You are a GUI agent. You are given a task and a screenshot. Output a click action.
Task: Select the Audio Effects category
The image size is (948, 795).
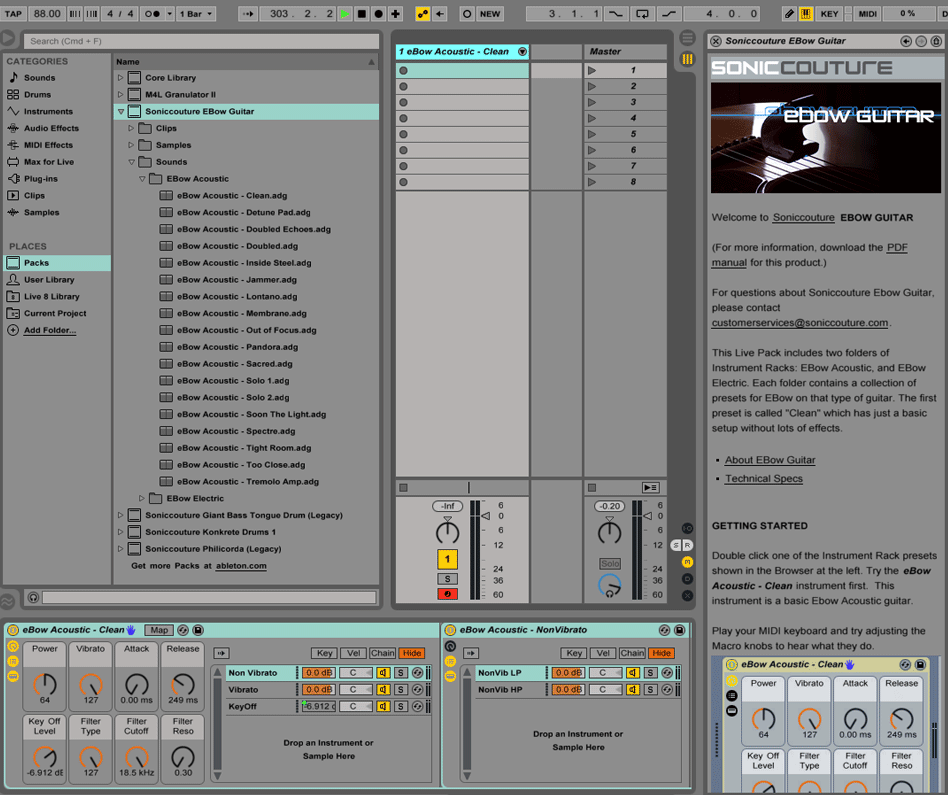click(x=51, y=128)
